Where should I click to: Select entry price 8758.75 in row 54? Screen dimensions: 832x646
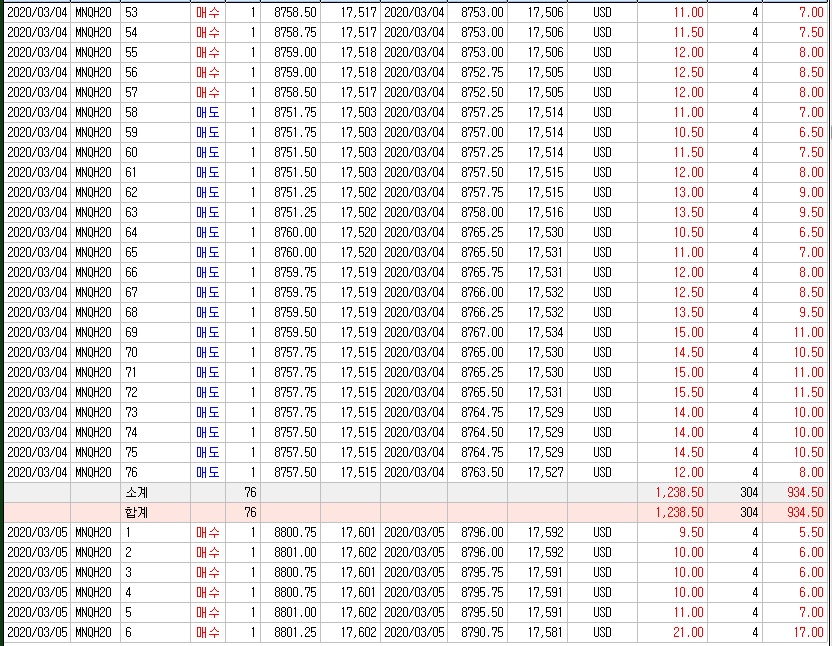pos(295,32)
